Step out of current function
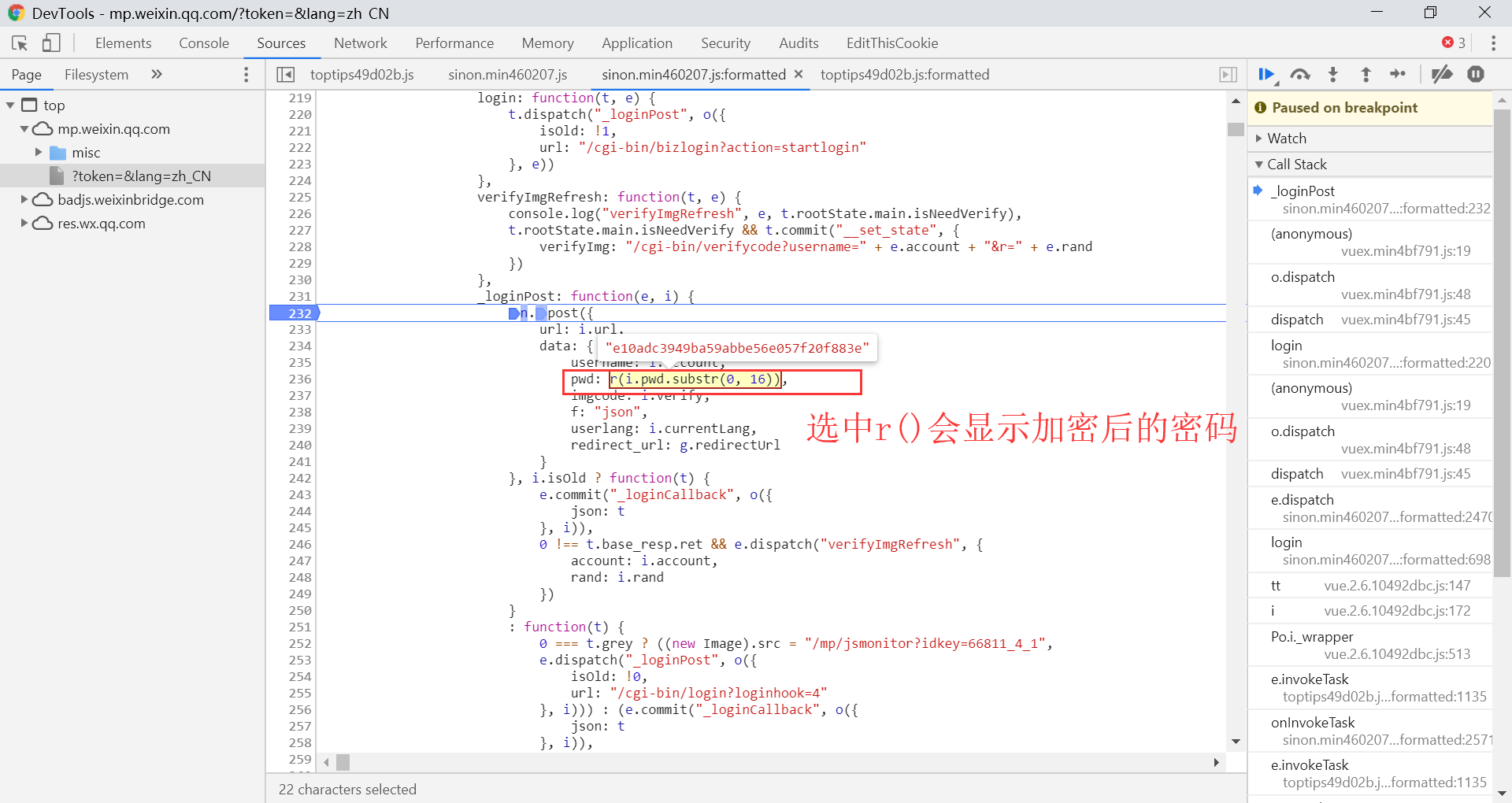Screen dimensions: 1512x803 [x=1366, y=75]
